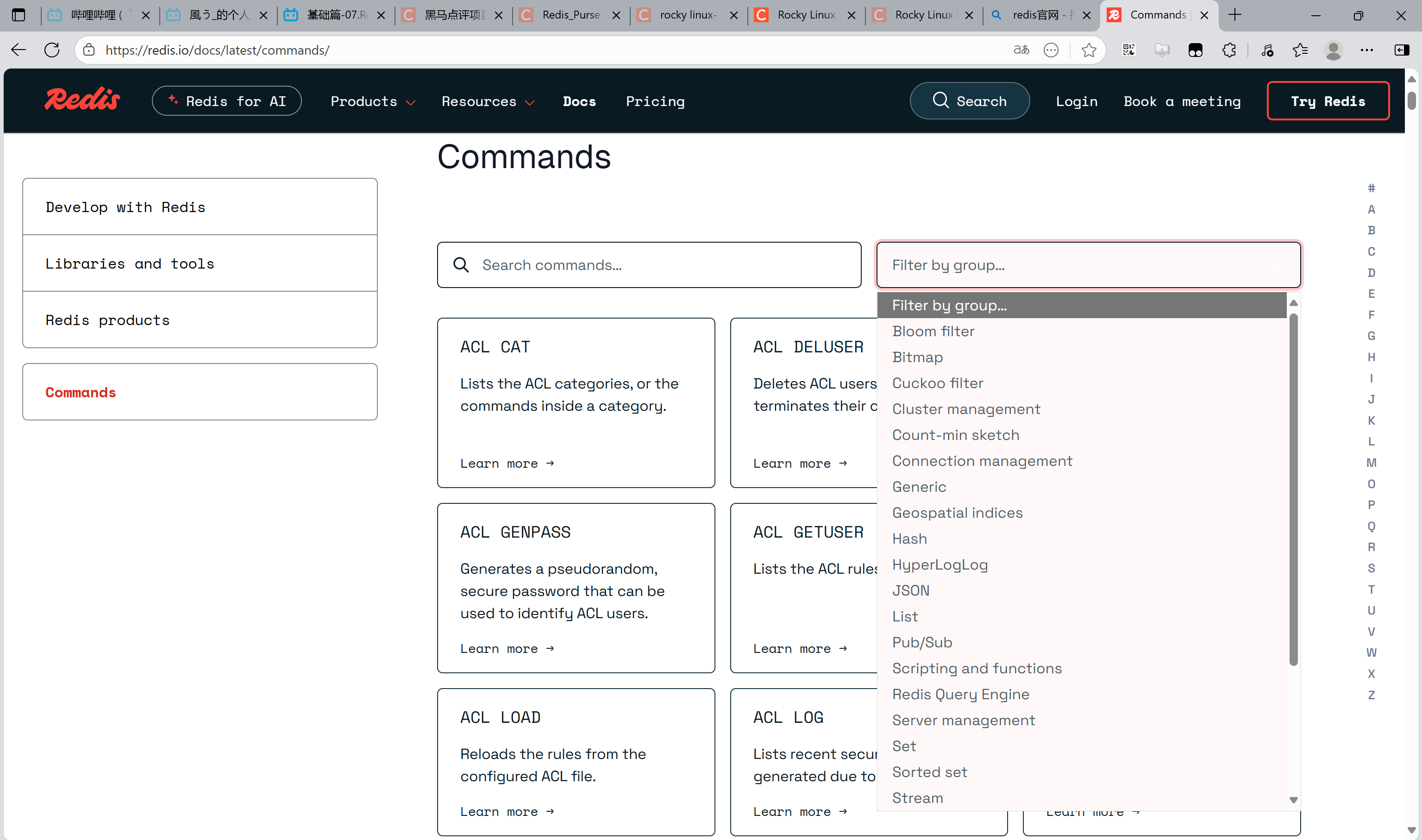Select Sorted set in group filter
Image resolution: width=1422 pixels, height=840 pixels.
click(929, 772)
